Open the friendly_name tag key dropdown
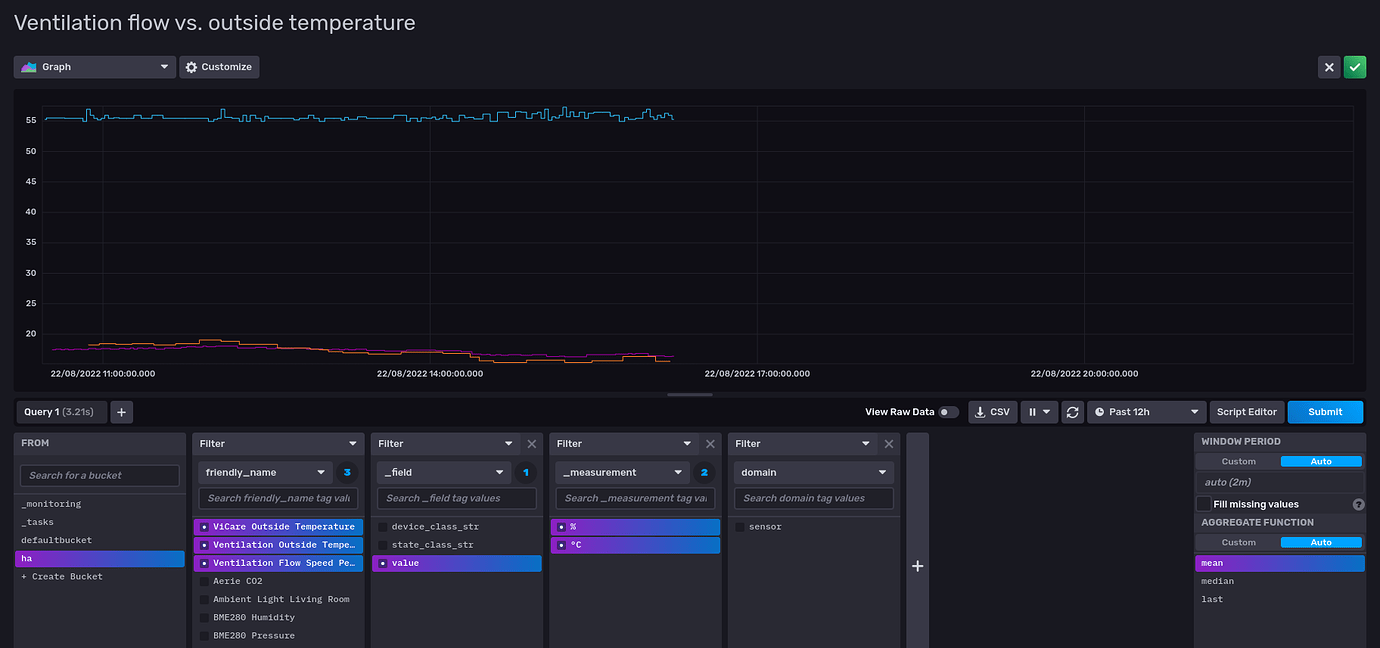The image size is (1380, 648). click(x=265, y=472)
